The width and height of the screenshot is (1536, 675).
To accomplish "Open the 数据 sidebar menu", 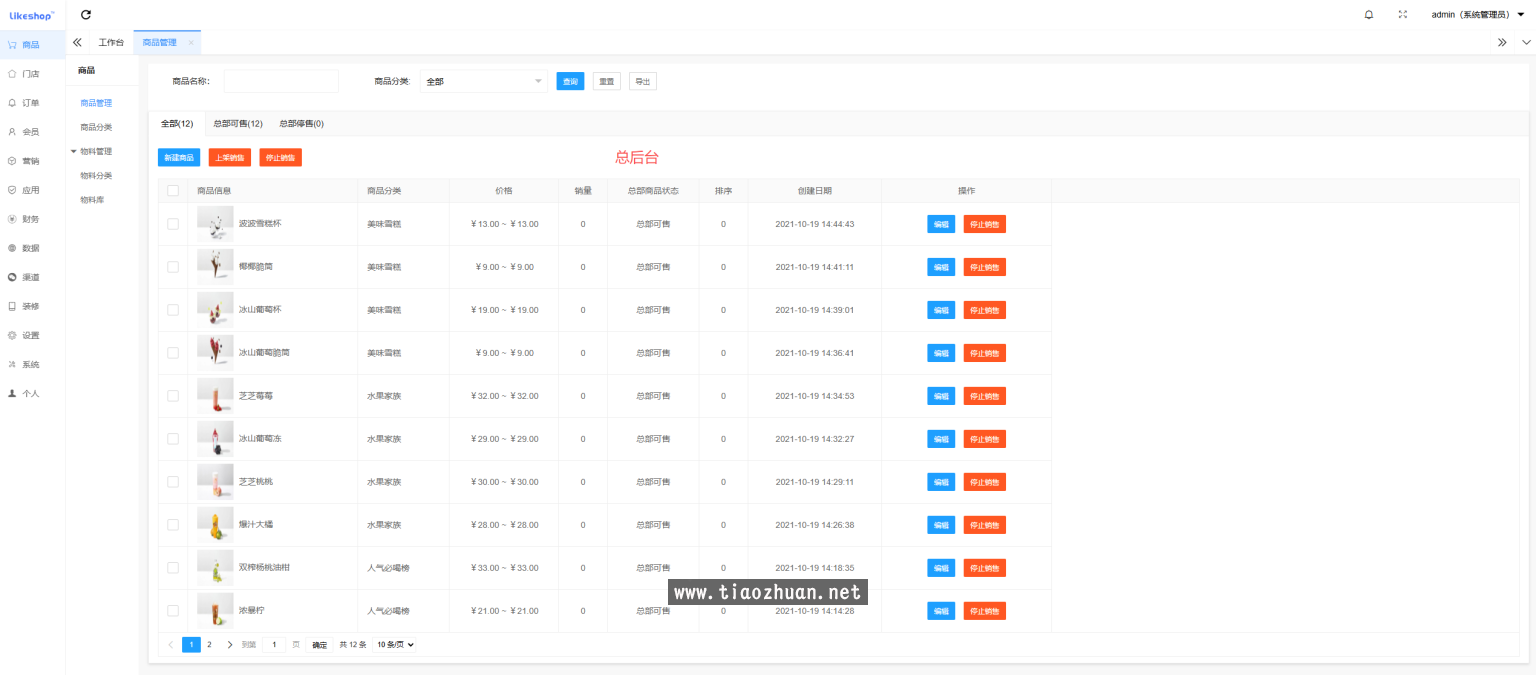I will click(32, 248).
